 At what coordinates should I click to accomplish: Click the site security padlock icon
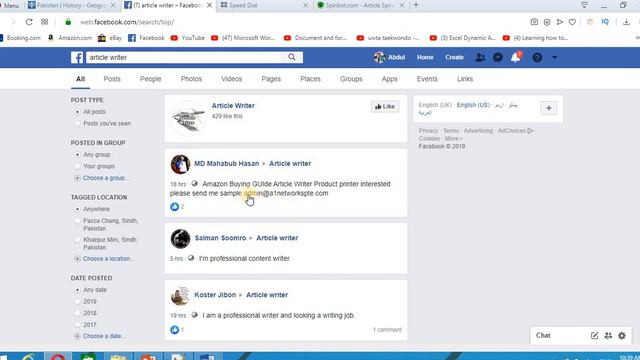pyautogui.click(x=68, y=22)
